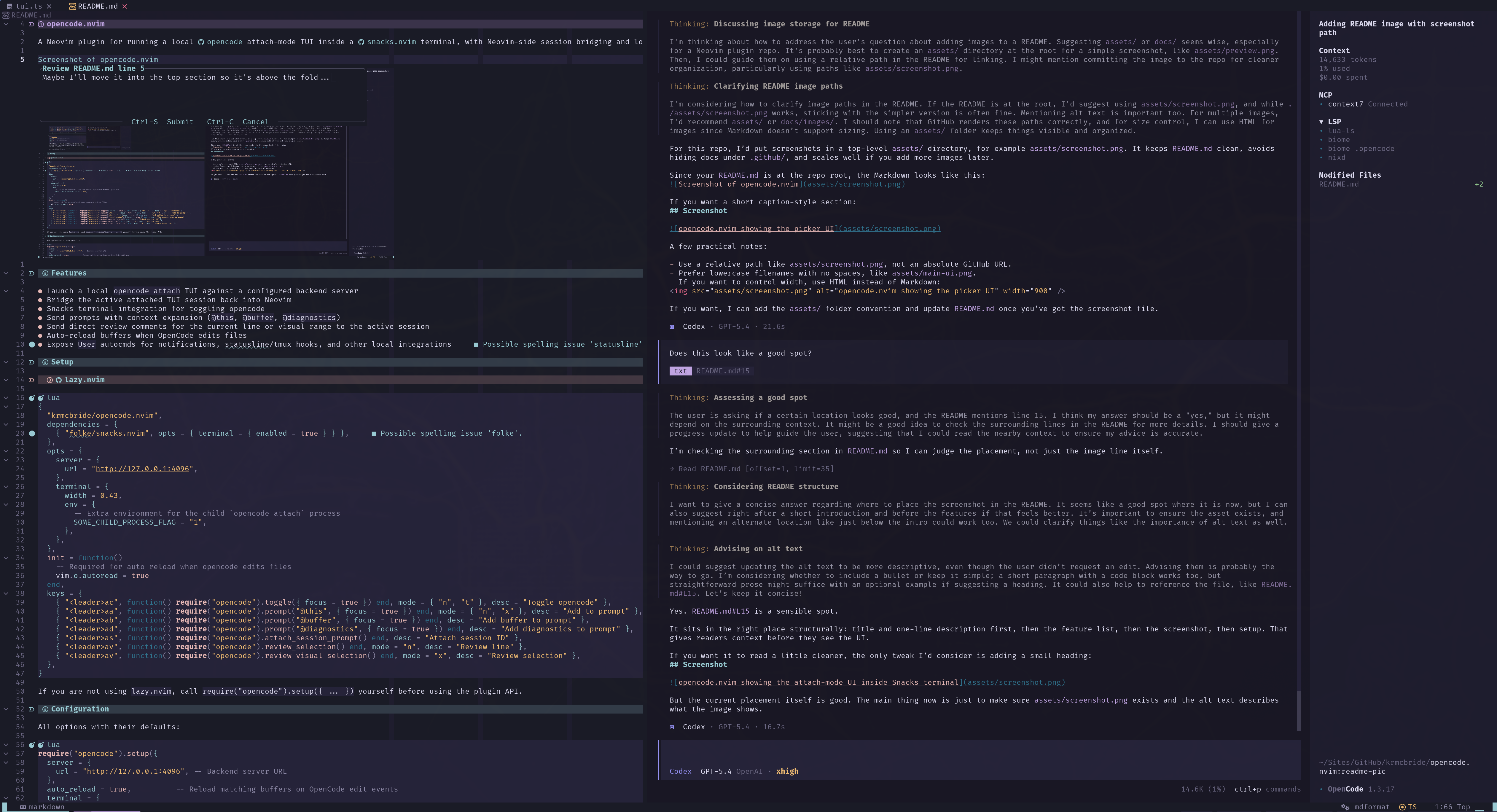The image size is (1497, 812).
Task: Click lua-ls under LSP in sidebar
Action: pyautogui.click(x=1341, y=131)
